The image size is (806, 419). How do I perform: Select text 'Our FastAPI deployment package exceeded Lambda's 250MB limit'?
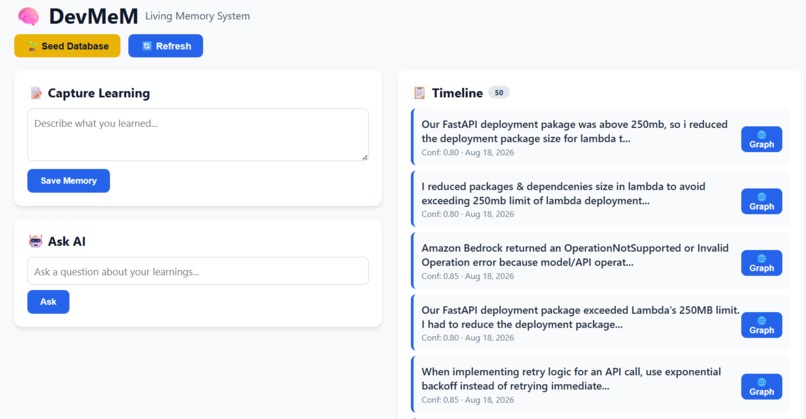[580, 317]
